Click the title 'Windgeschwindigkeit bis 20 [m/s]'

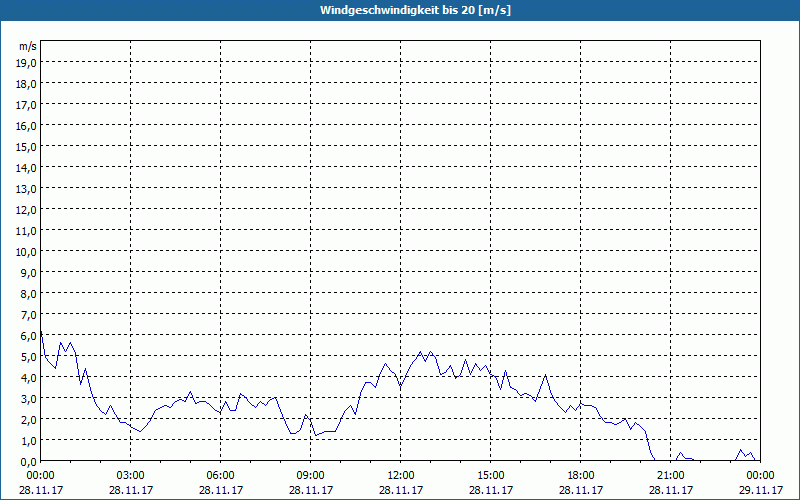pos(415,10)
